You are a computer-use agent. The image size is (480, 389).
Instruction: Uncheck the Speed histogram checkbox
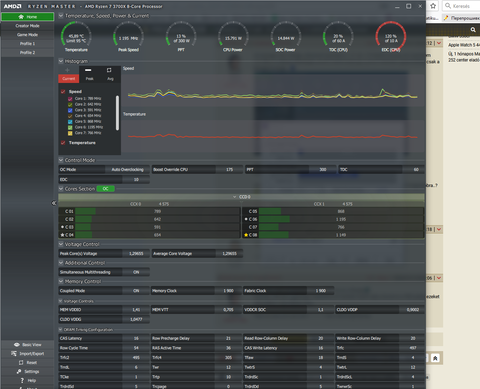[63, 91]
